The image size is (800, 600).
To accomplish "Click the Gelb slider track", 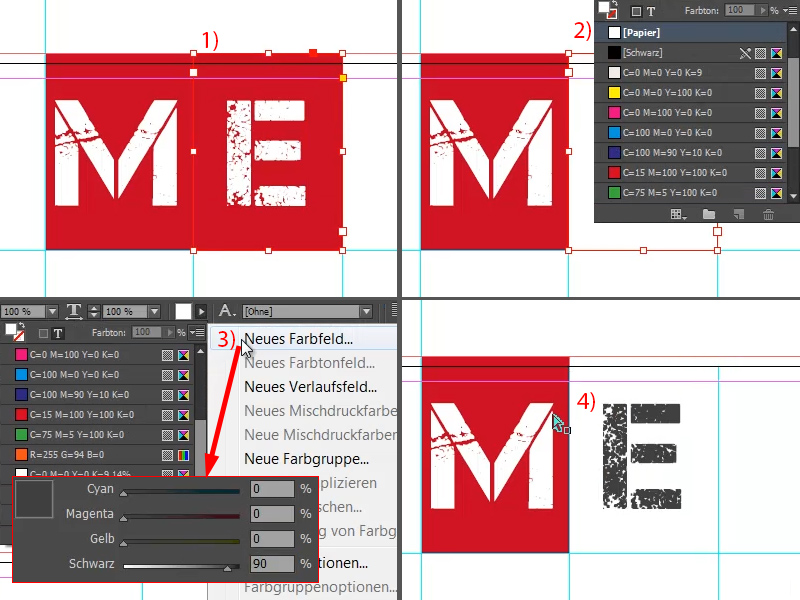I will 181,541.
